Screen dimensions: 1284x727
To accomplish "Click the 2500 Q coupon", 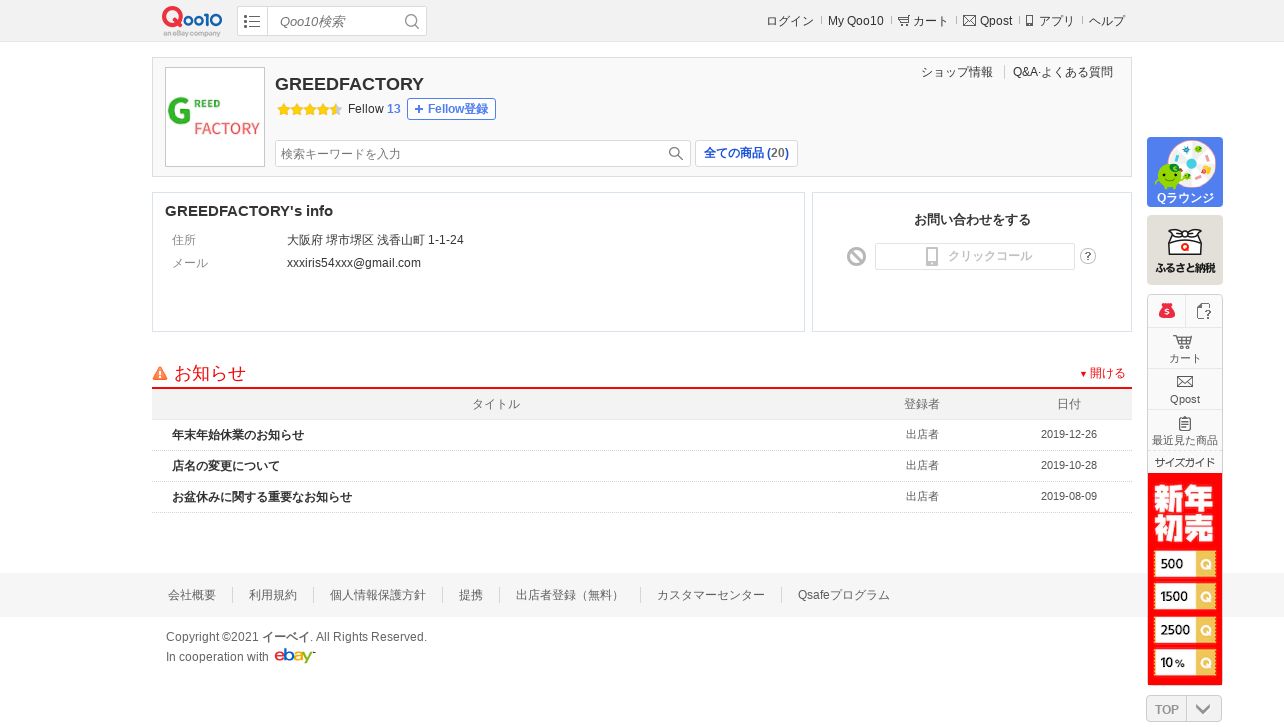I will point(1185,631).
